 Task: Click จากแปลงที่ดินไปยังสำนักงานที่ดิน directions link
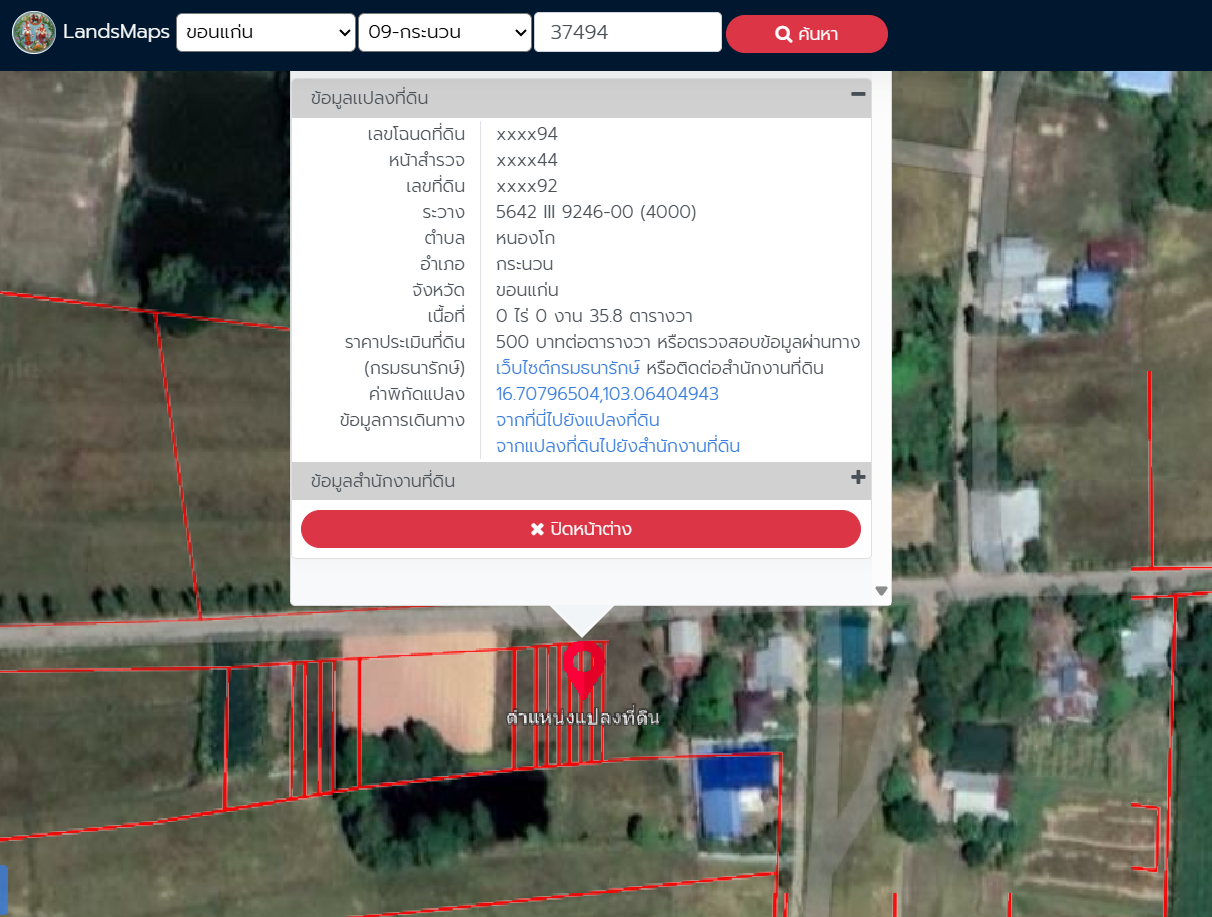coord(618,446)
